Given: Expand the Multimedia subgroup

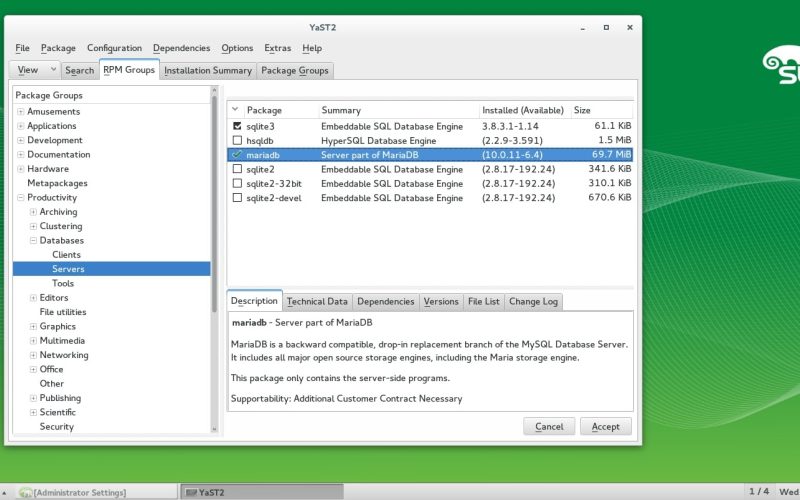Looking at the screenshot, I should point(33,340).
